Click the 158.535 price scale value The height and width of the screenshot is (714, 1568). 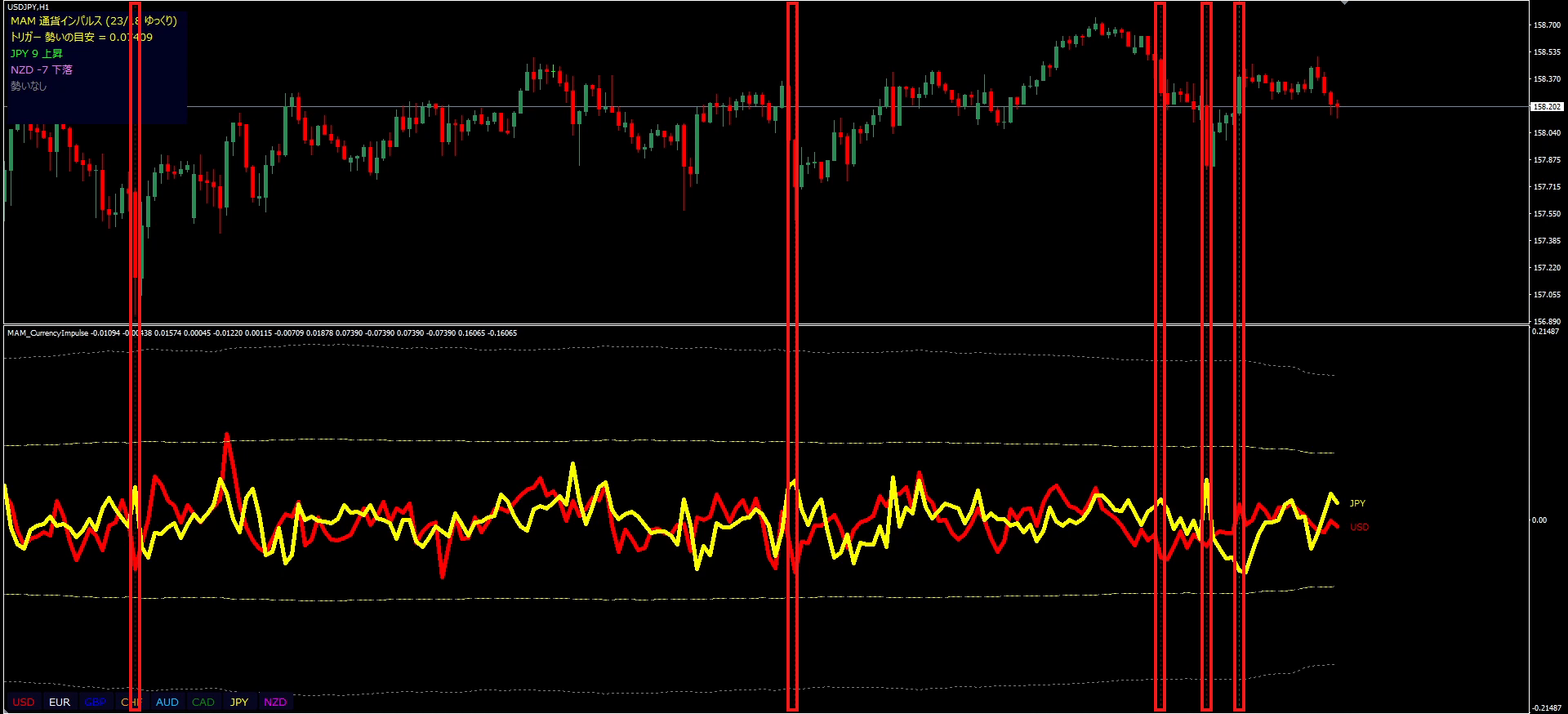tap(1548, 52)
